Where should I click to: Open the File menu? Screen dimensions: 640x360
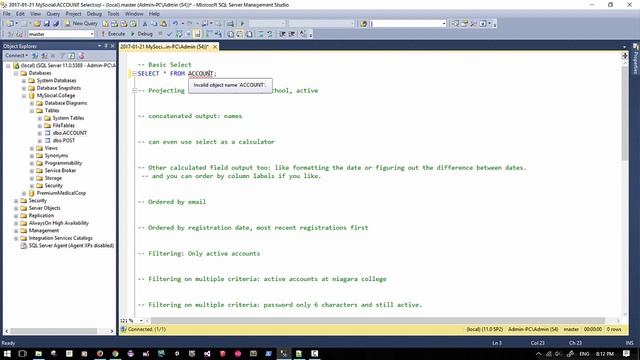coord(7,14)
